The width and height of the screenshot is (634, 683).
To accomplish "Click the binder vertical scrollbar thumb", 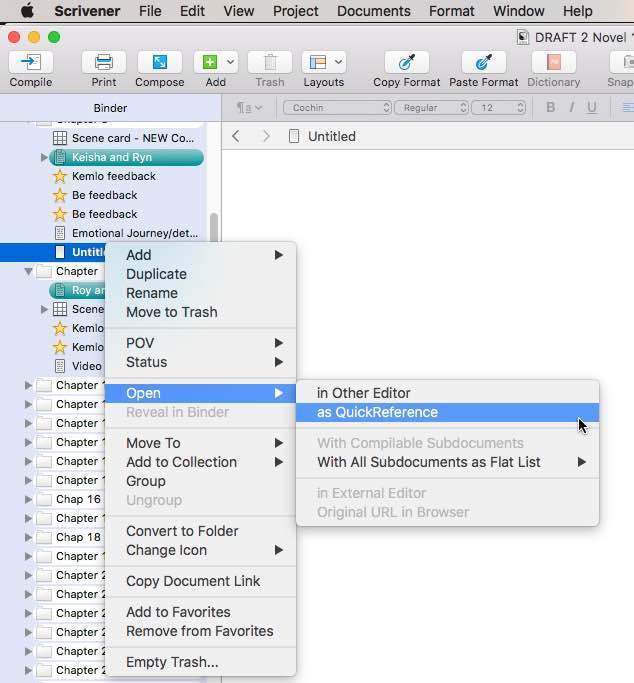I will coord(214,227).
